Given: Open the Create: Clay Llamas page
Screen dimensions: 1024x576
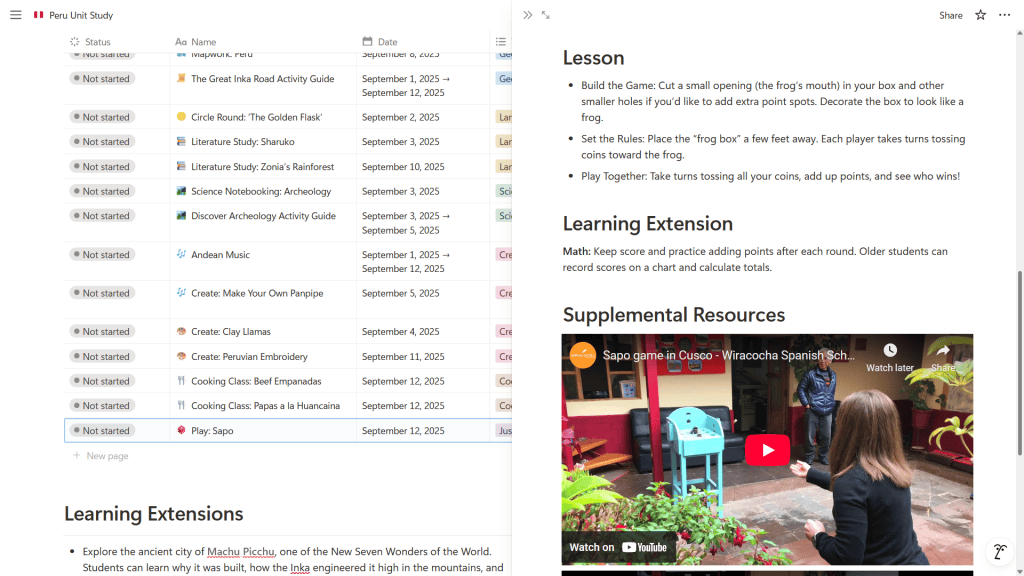Looking at the screenshot, I should (x=230, y=332).
